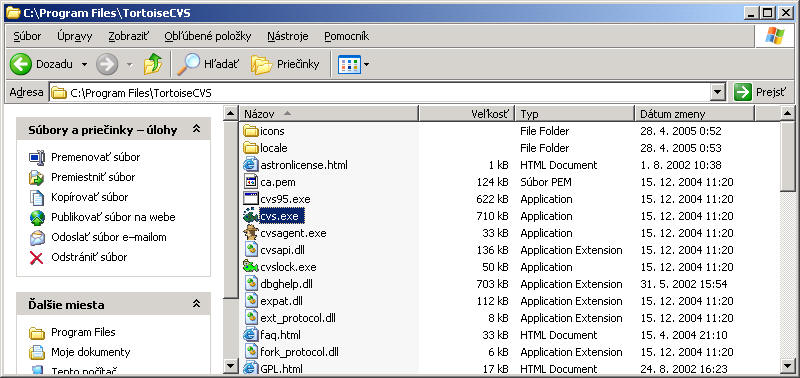The height and width of the screenshot is (378, 800).
Task: Click Odstrániť súbor task link
Action: pos(89,257)
